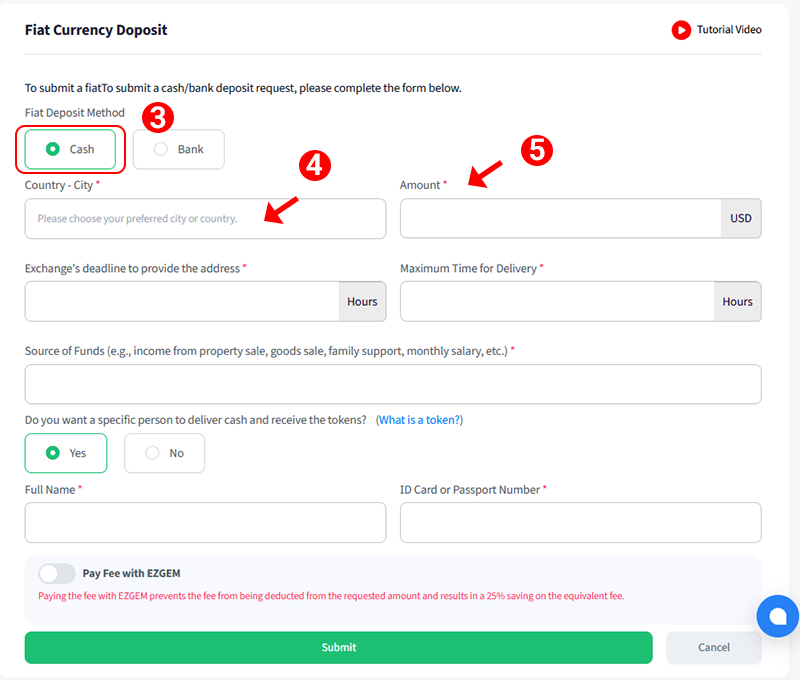Open the Country - City selector
This screenshot has width=800, height=680.
[x=205, y=219]
